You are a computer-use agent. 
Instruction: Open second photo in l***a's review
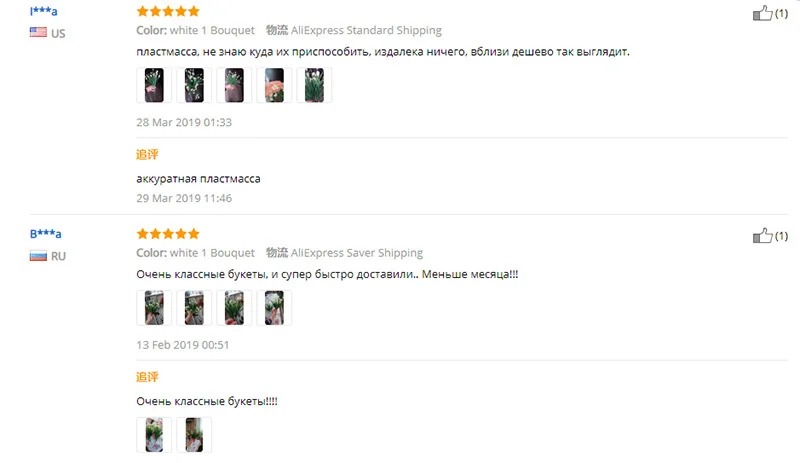pos(194,85)
